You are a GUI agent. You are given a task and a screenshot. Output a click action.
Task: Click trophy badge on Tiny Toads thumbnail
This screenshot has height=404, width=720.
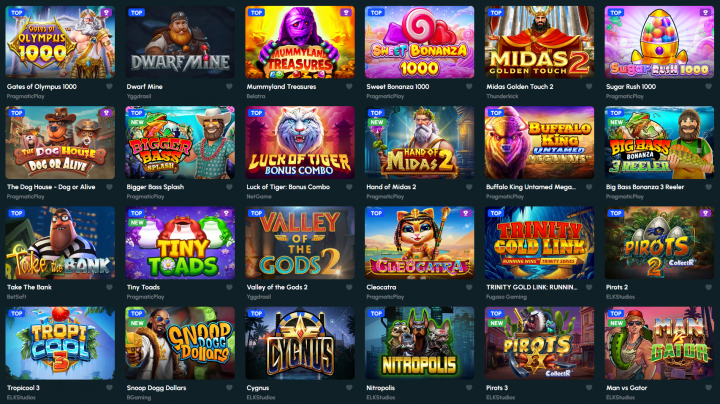pyautogui.click(x=226, y=213)
